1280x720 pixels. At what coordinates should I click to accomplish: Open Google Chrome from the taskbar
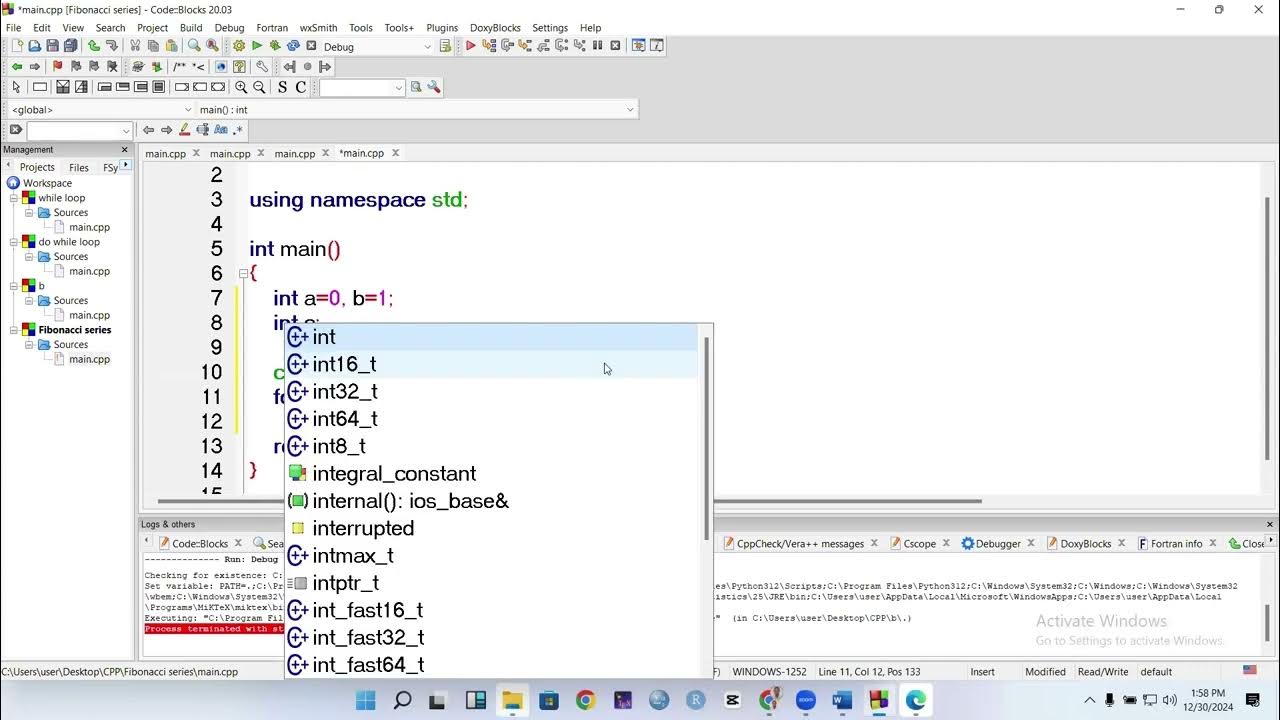pyautogui.click(x=586, y=700)
